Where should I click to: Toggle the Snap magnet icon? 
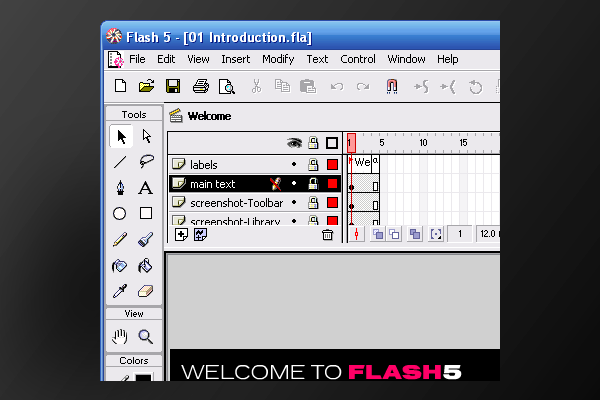tap(392, 87)
